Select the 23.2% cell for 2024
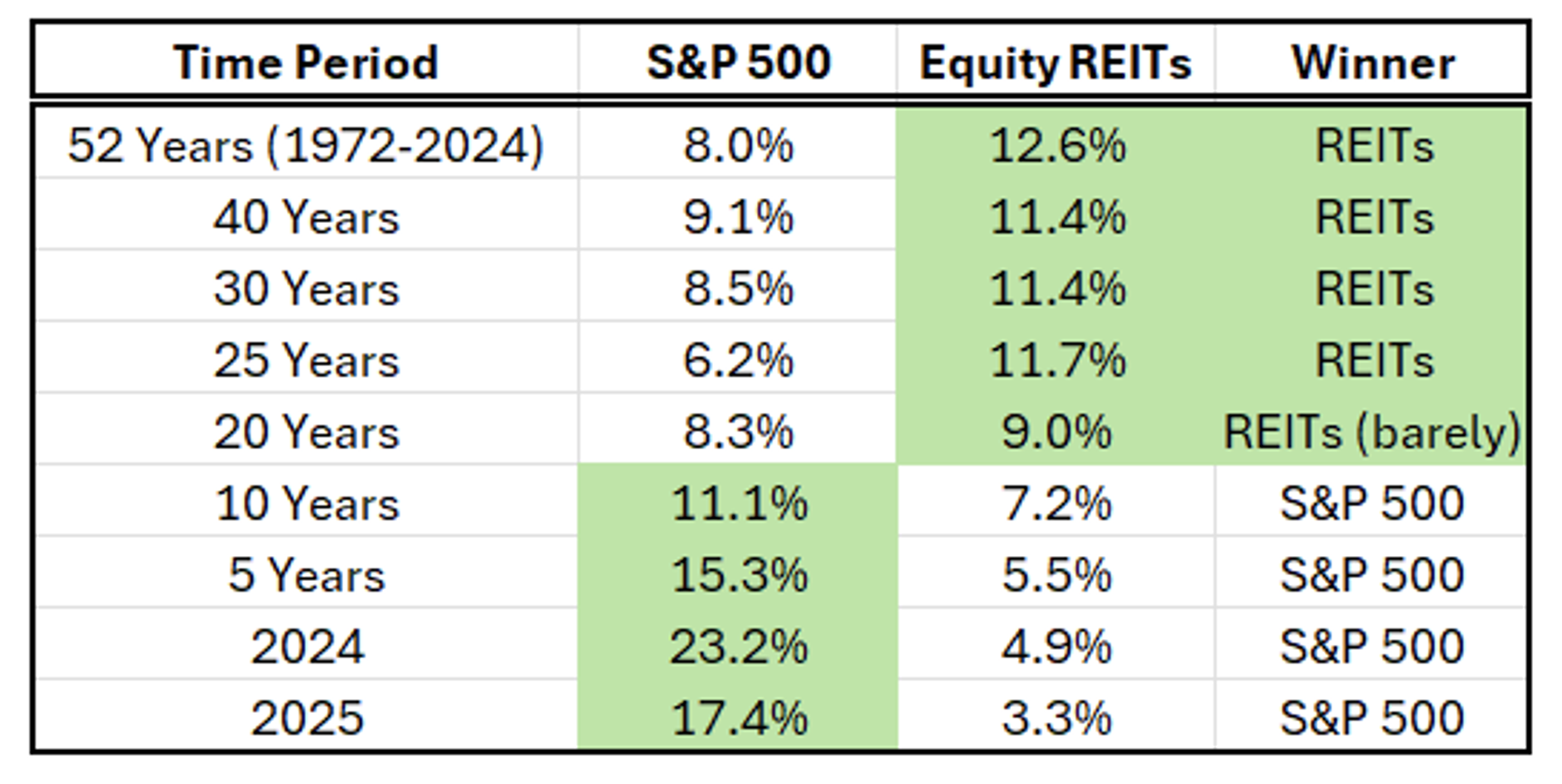This screenshot has width=1562, height=784. tap(738, 646)
